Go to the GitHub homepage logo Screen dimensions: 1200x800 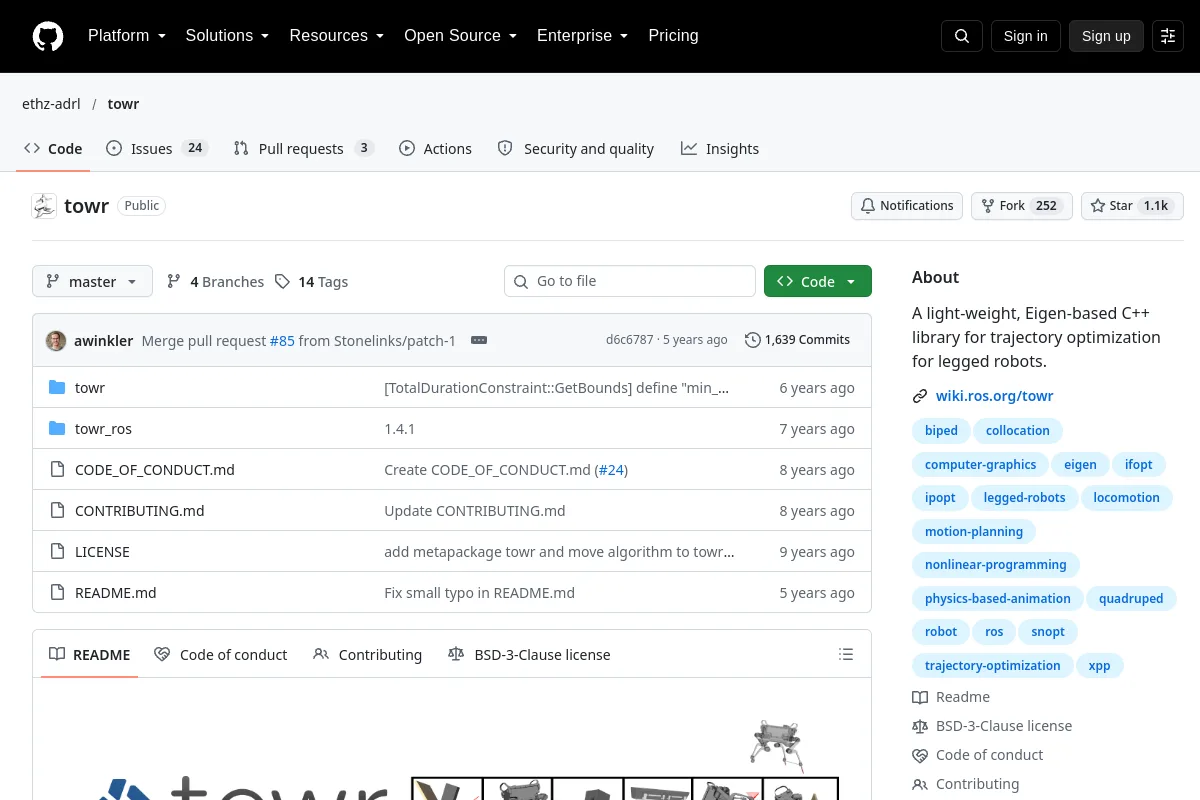click(48, 36)
